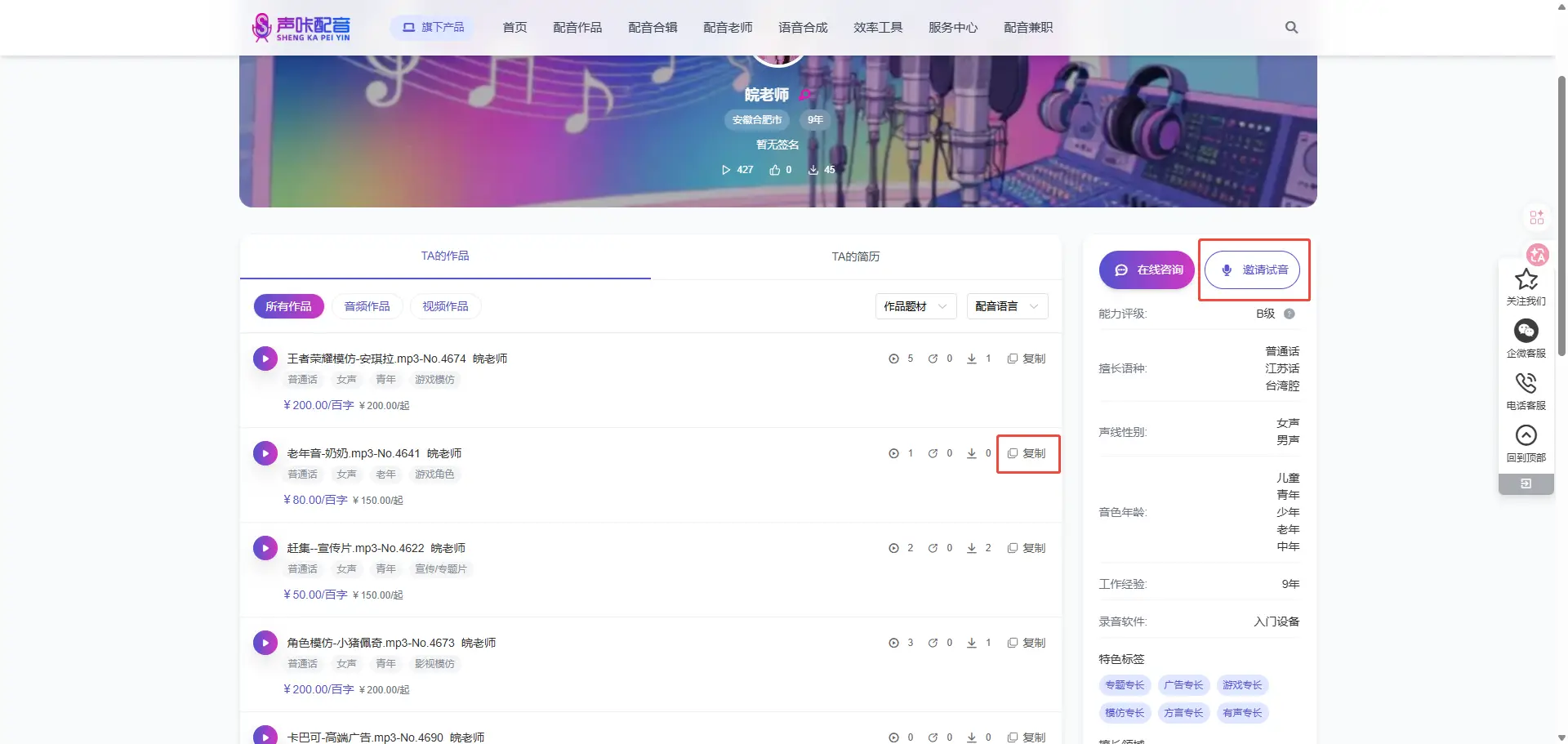The height and width of the screenshot is (744, 1568).
Task: Click the 在线咨询 button
Action: click(1147, 270)
